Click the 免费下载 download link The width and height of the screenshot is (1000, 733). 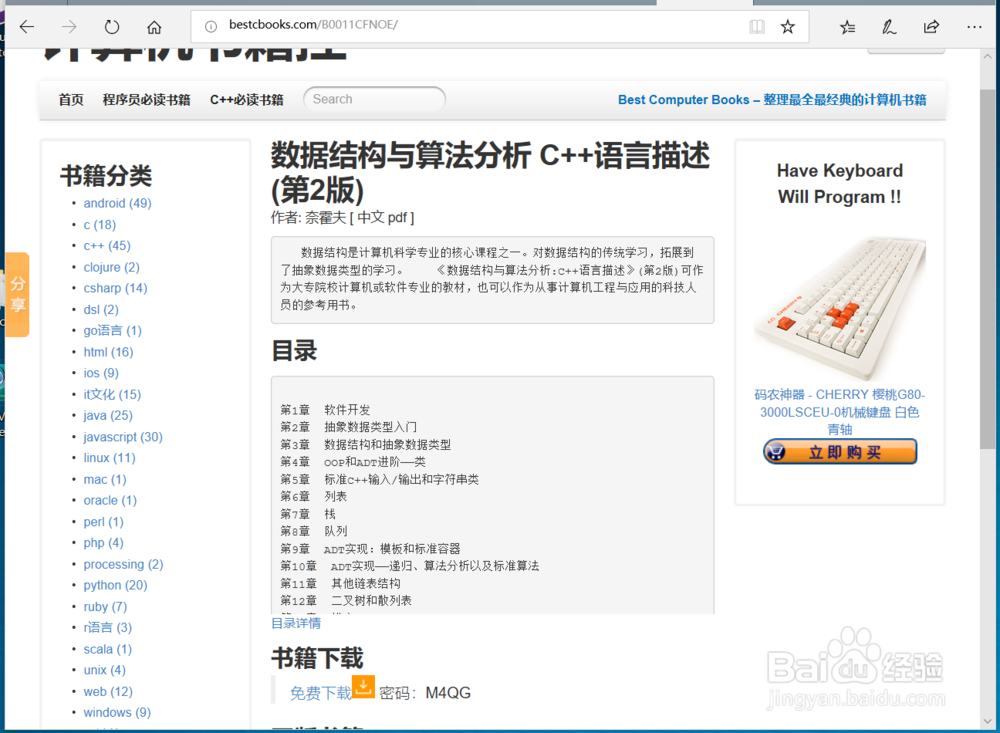(320, 692)
